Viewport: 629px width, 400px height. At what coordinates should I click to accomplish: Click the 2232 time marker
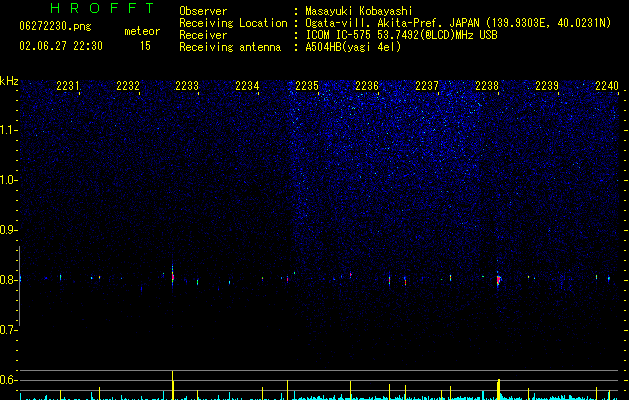[128, 86]
